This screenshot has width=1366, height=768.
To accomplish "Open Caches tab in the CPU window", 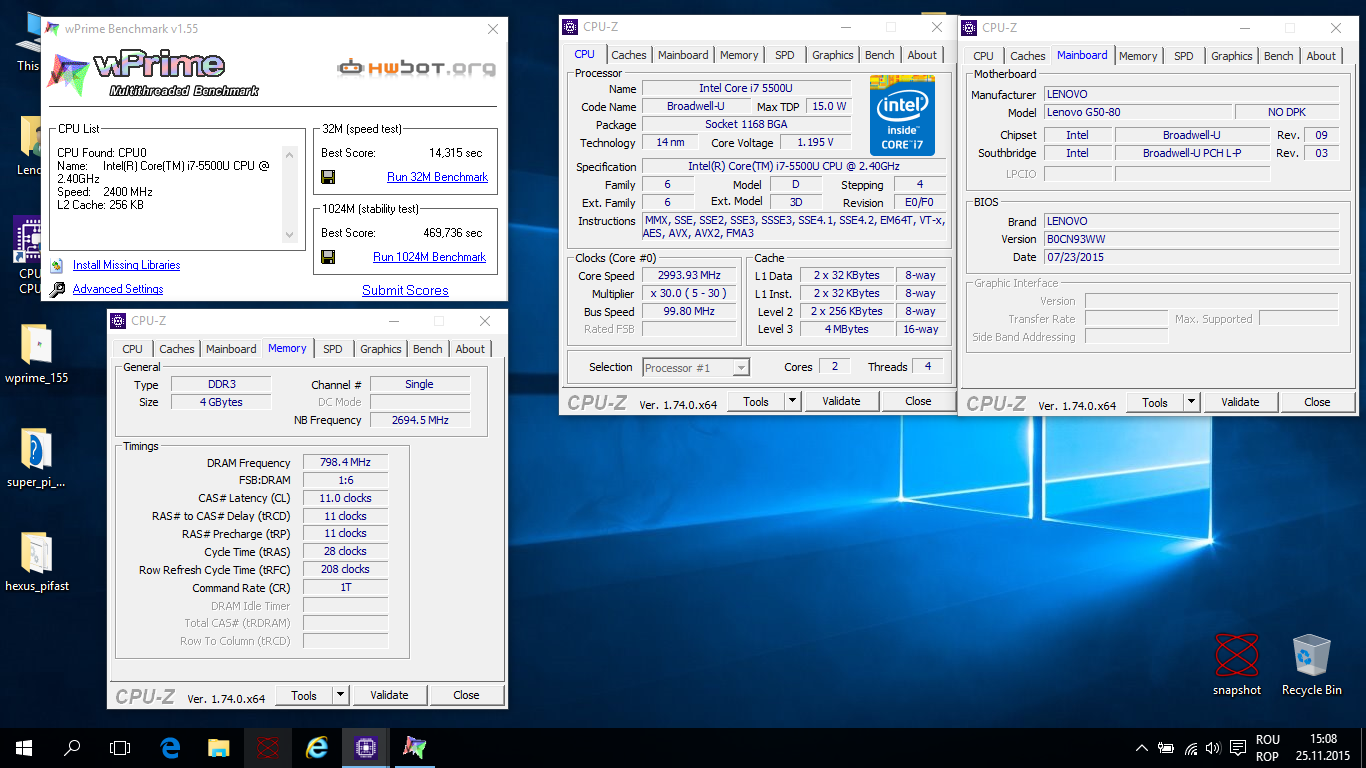I will point(629,55).
